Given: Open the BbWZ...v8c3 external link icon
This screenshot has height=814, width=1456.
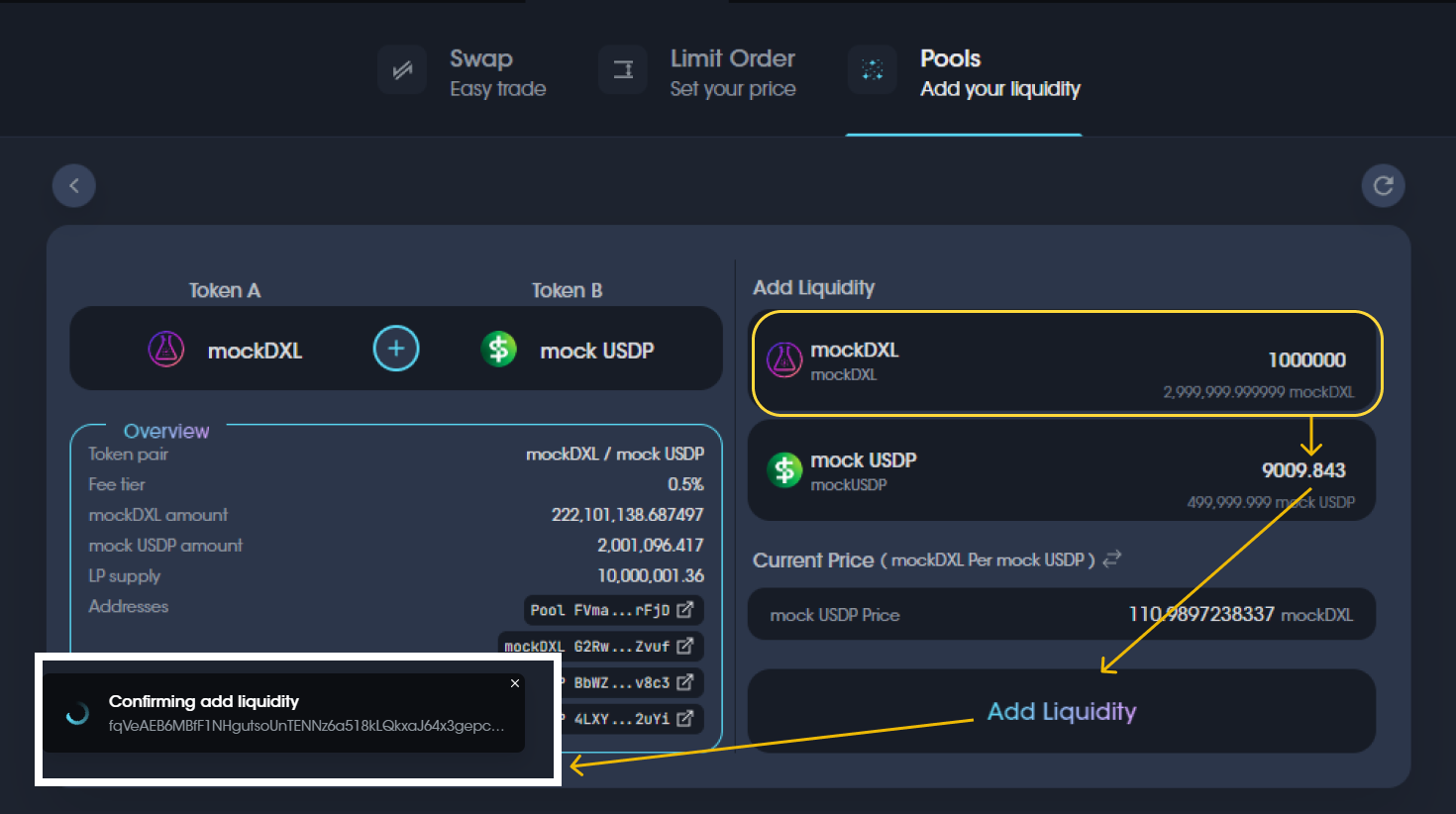Looking at the screenshot, I should (x=684, y=682).
